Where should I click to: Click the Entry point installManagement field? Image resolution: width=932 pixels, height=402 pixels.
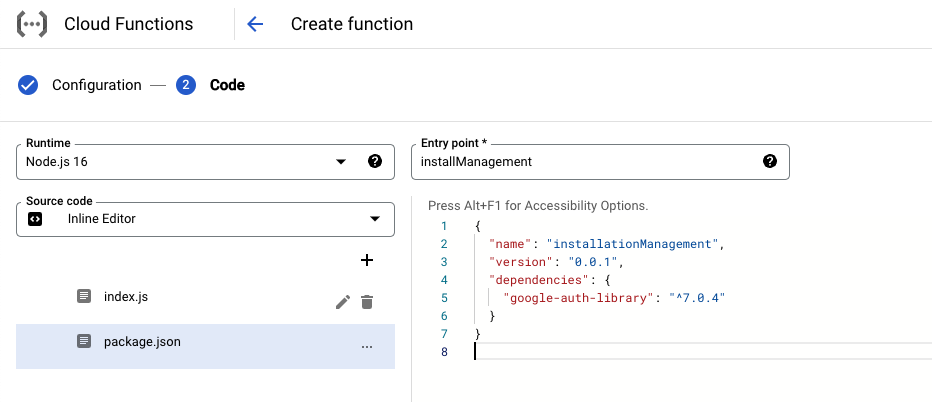pyautogui.click(x=600, y=161)
